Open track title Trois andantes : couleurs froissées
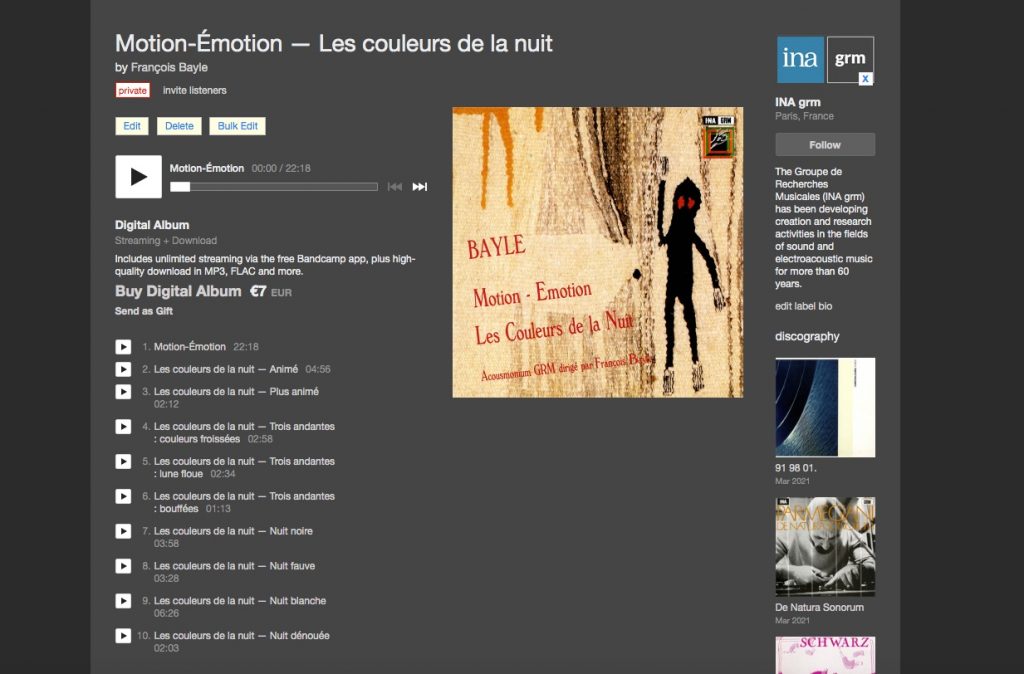 pos(244,433)
